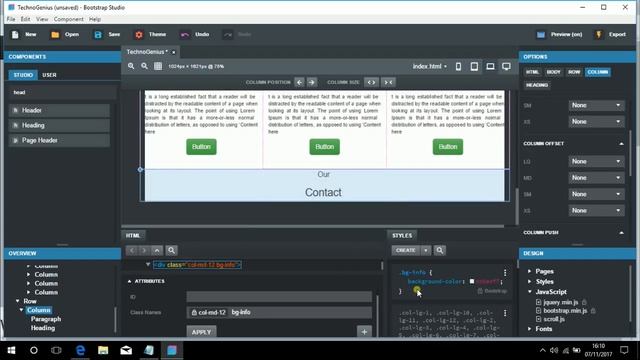The height and width of the screenshot is (360, 640).
Task: Select Page Header component
Action: (x=59, y=140)
